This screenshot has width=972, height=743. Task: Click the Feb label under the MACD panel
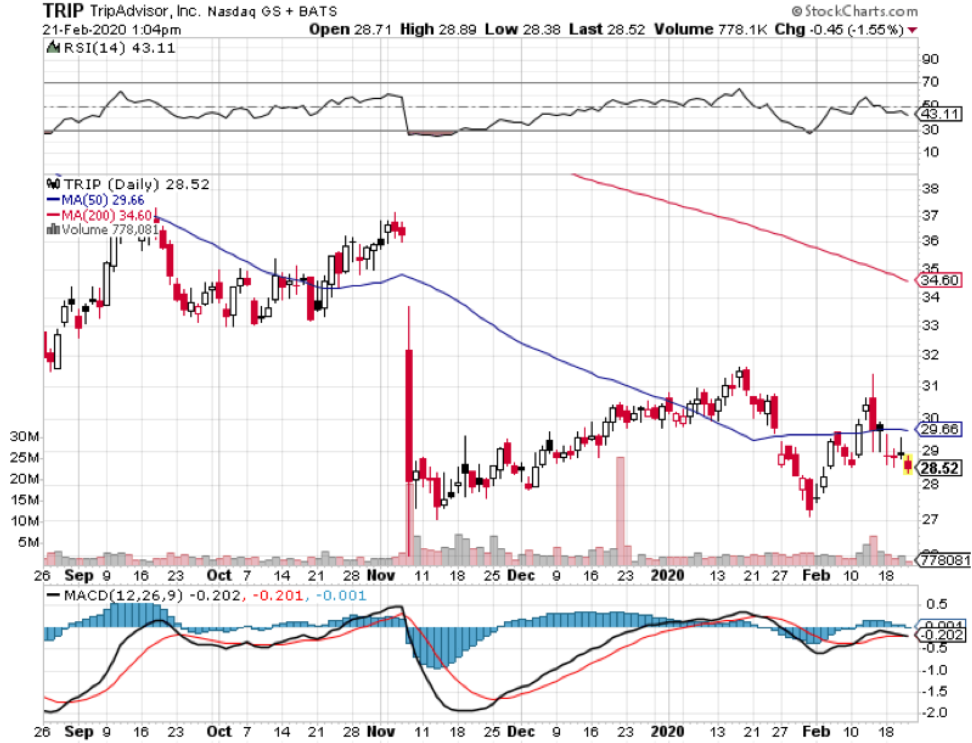tap(816, 732)
